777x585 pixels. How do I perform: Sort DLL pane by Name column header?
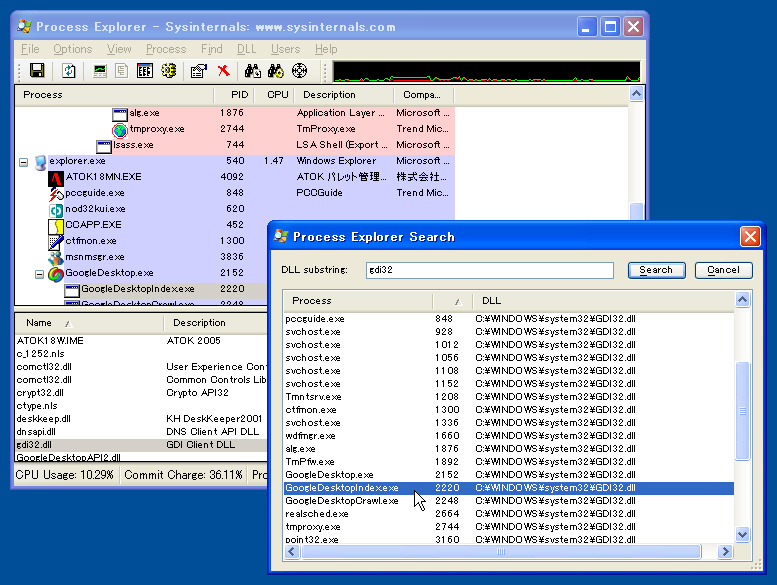point(89,323)
